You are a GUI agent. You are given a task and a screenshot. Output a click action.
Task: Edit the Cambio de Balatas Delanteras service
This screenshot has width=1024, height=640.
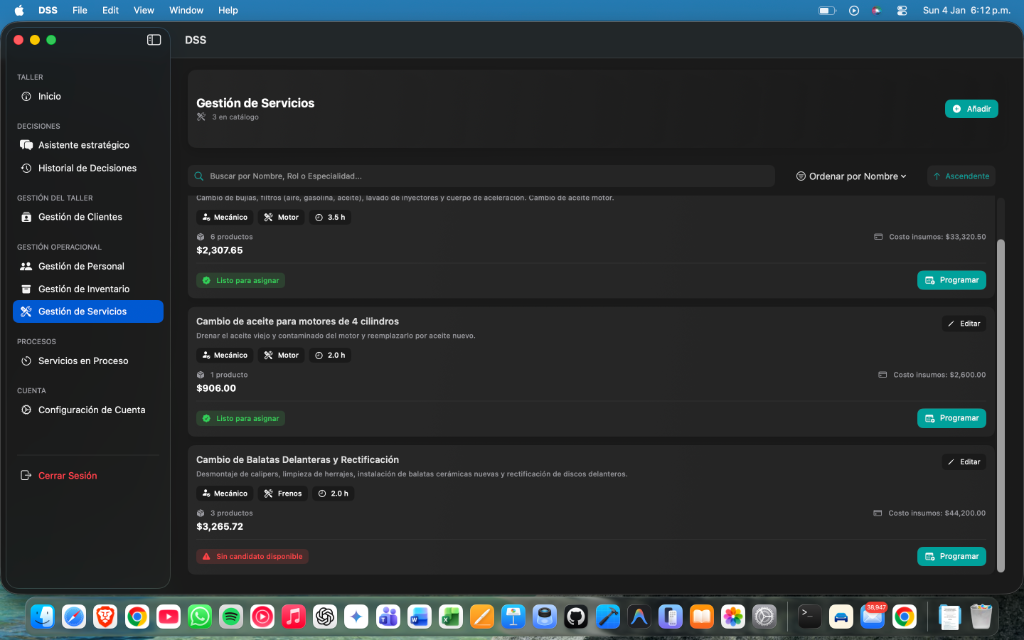[963, 461]
